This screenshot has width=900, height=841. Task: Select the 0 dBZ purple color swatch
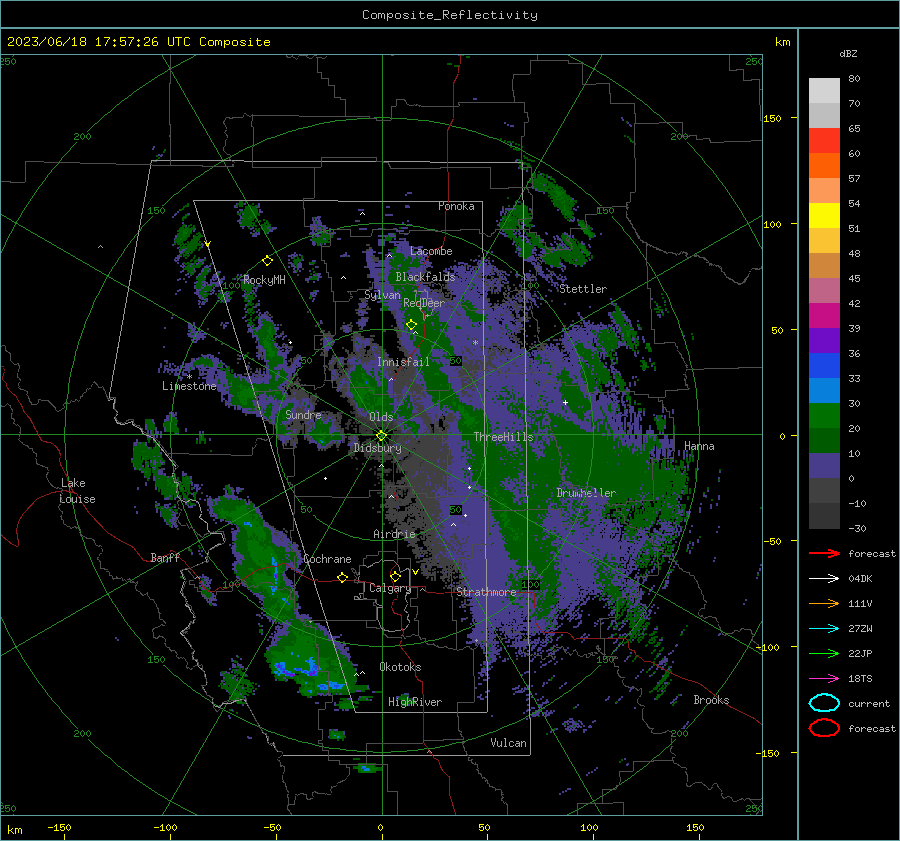point(824,465)
